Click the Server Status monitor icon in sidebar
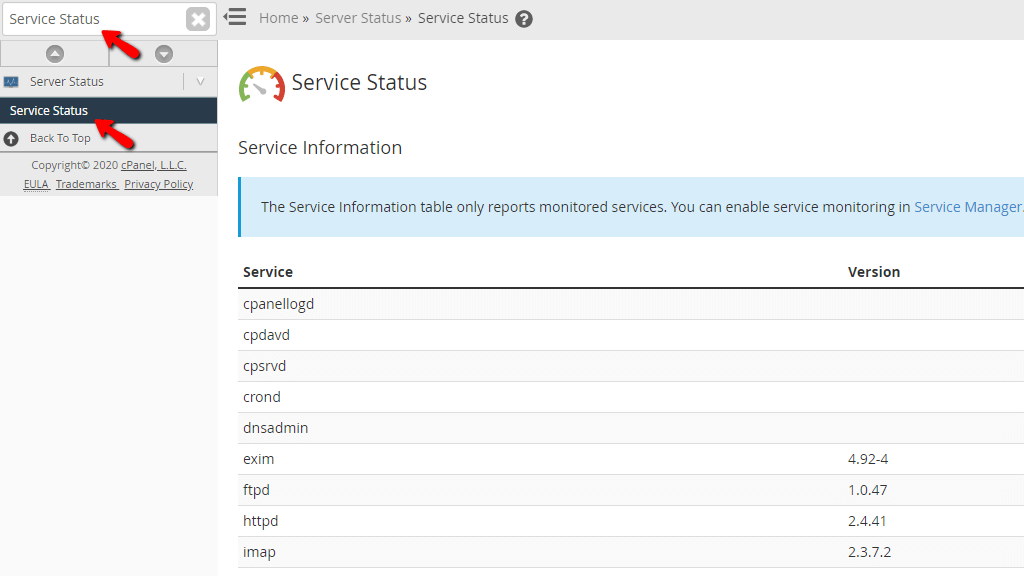 coord(11,81)
